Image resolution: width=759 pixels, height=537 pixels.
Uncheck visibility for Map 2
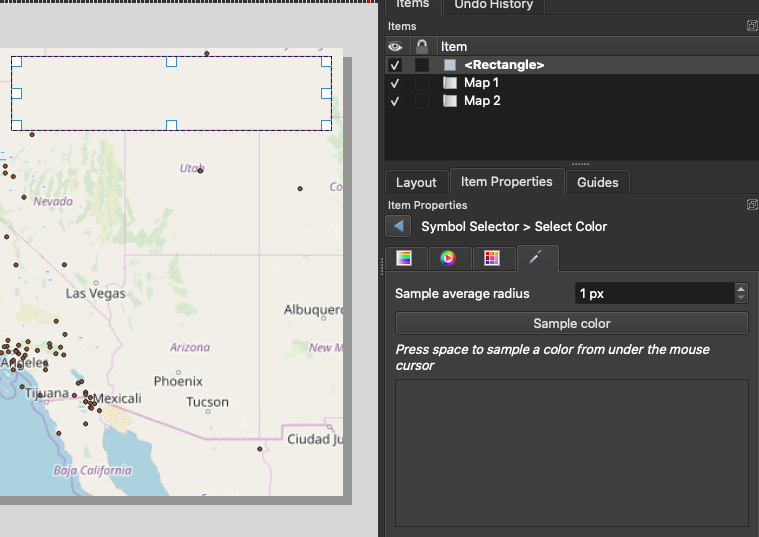395,101
